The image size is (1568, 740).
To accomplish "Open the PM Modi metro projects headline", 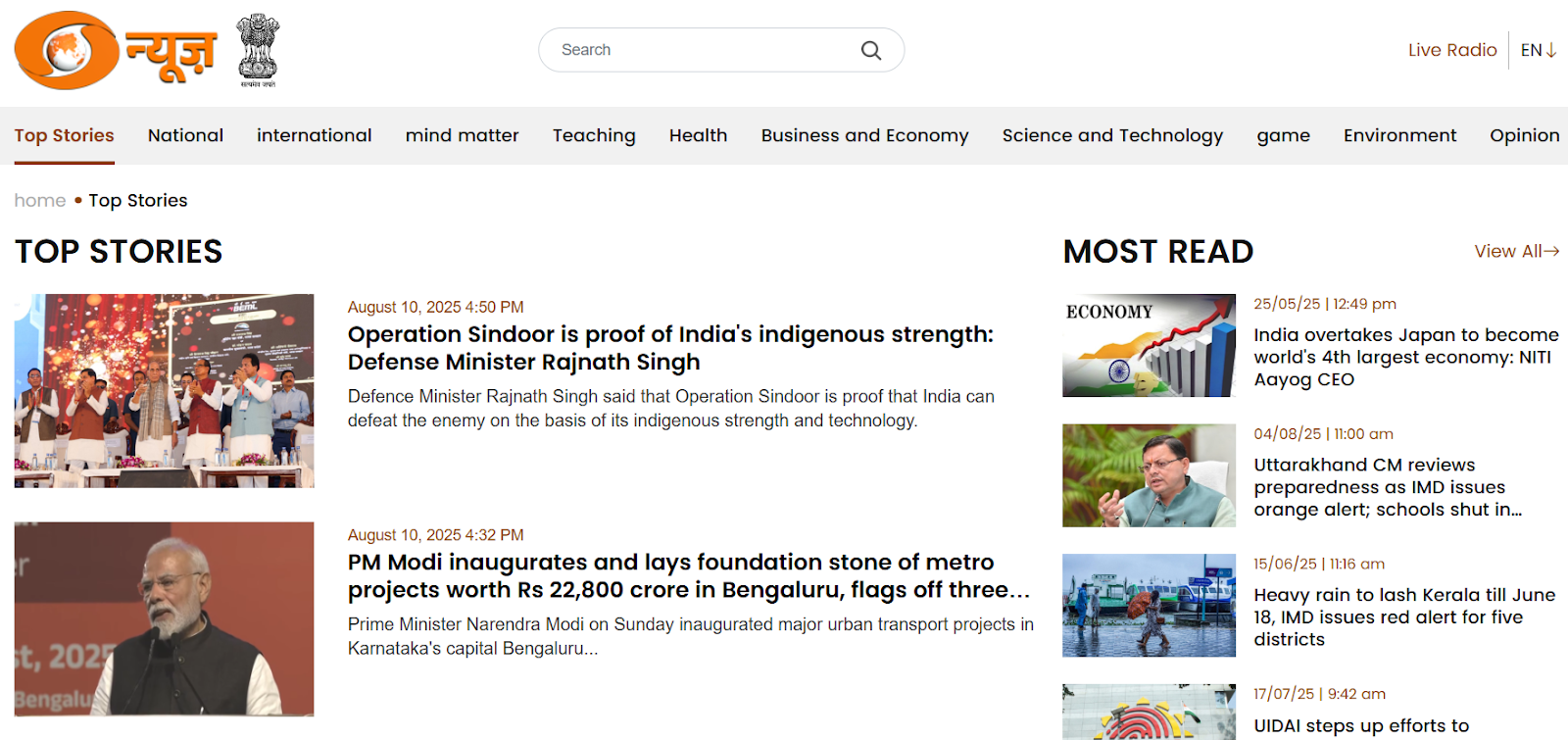I will 689,575.
